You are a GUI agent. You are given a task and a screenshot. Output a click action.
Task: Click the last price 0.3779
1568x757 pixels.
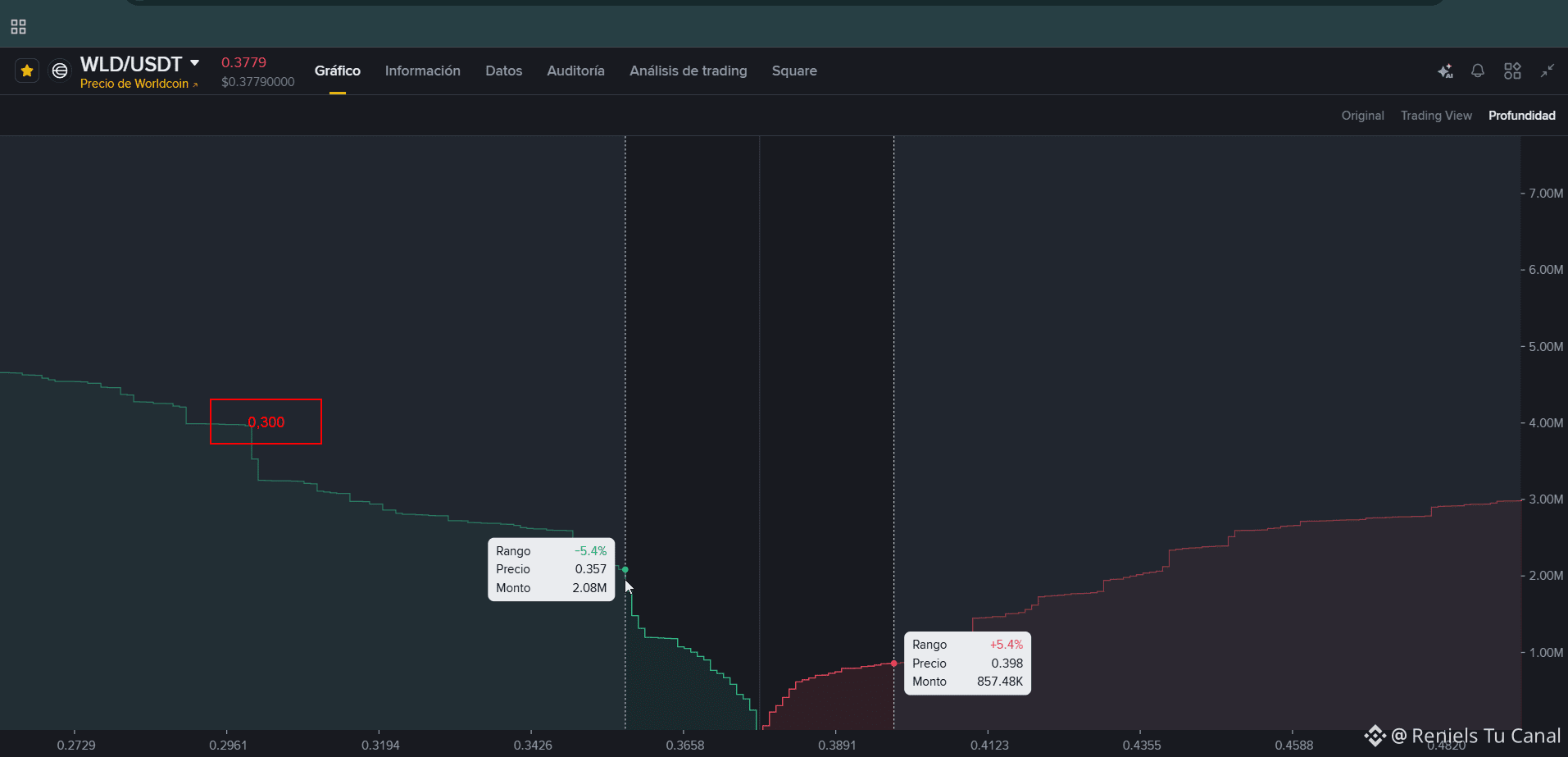(x=243, y=62)
